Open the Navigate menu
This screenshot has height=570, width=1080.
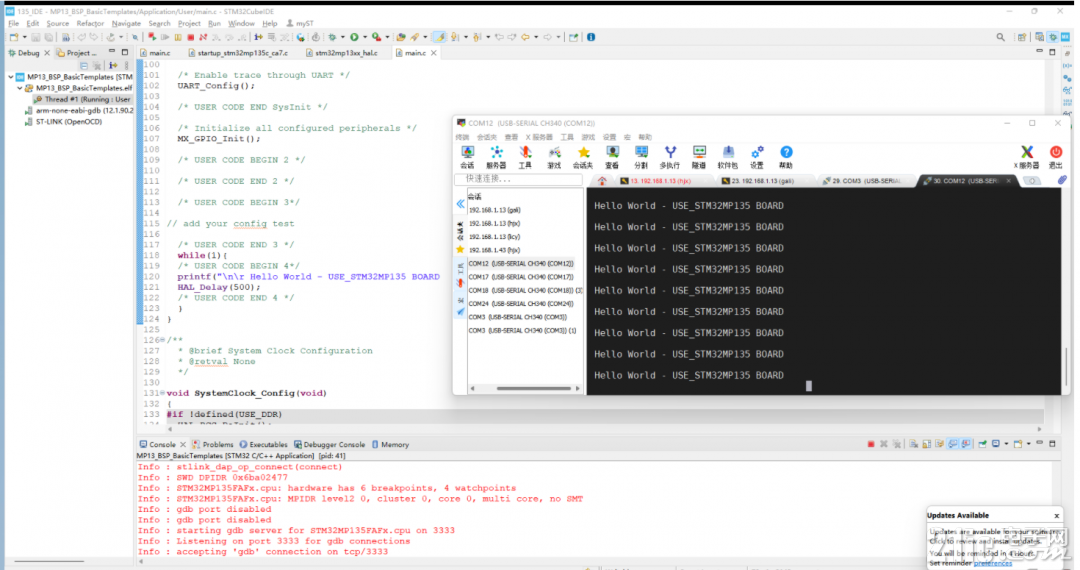point(126,23)
